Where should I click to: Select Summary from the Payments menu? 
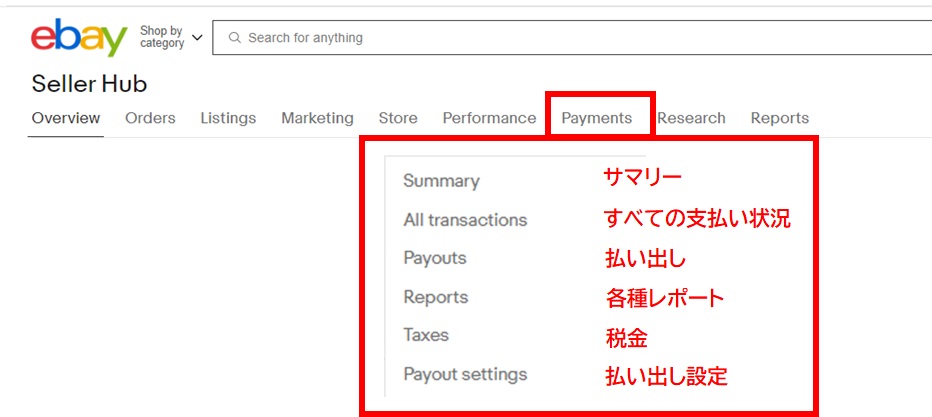(x=441, y=181)
